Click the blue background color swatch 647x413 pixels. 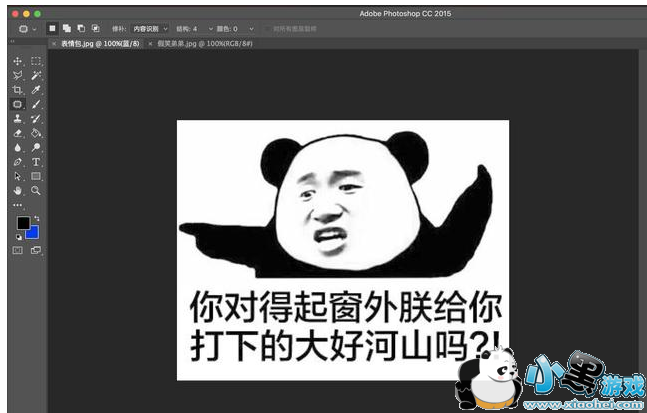click(34, 233)
